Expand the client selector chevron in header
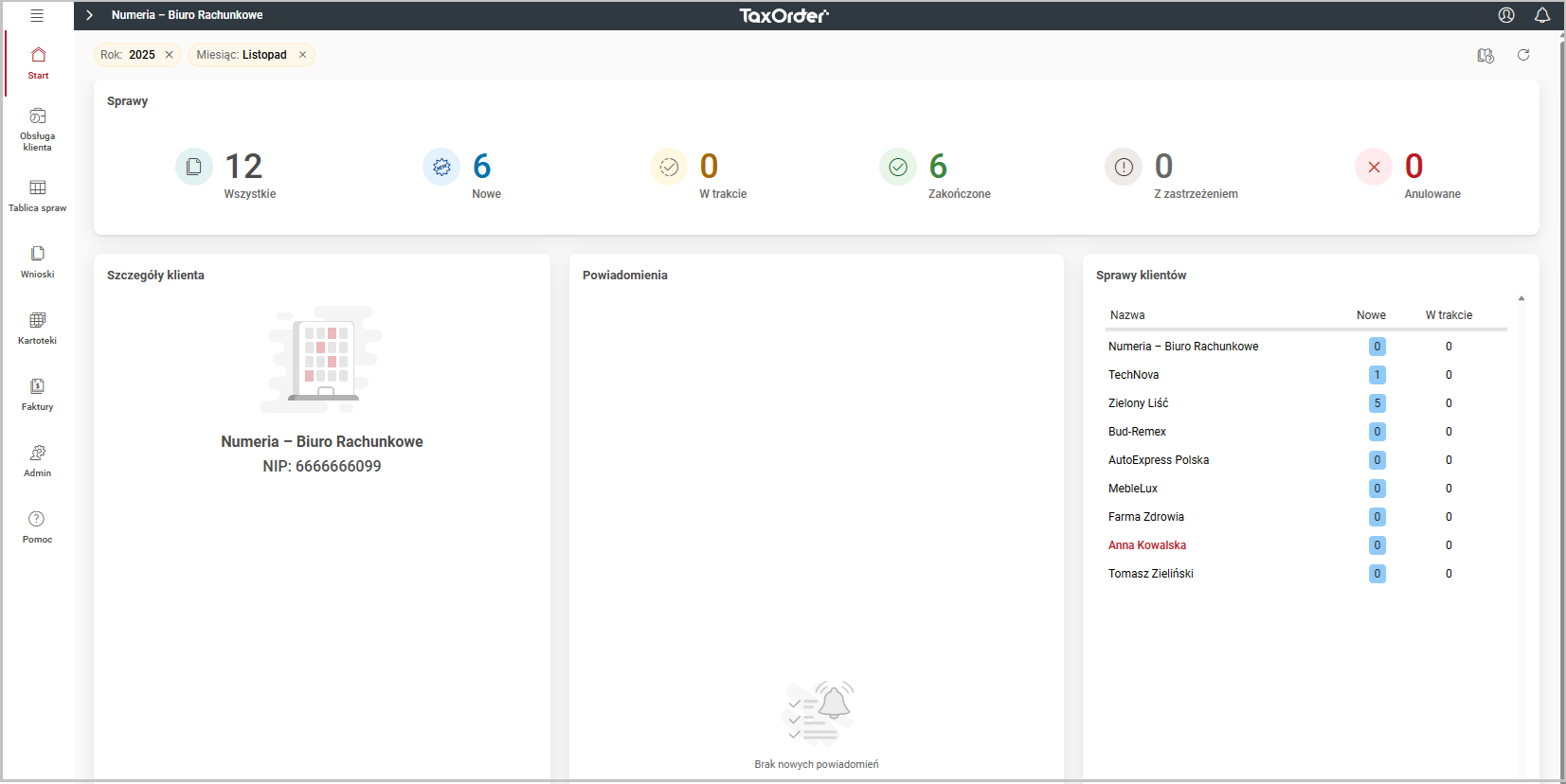The height and width of the screenshot is (784, 1566). pyautogui.click(x=89, y=15)
